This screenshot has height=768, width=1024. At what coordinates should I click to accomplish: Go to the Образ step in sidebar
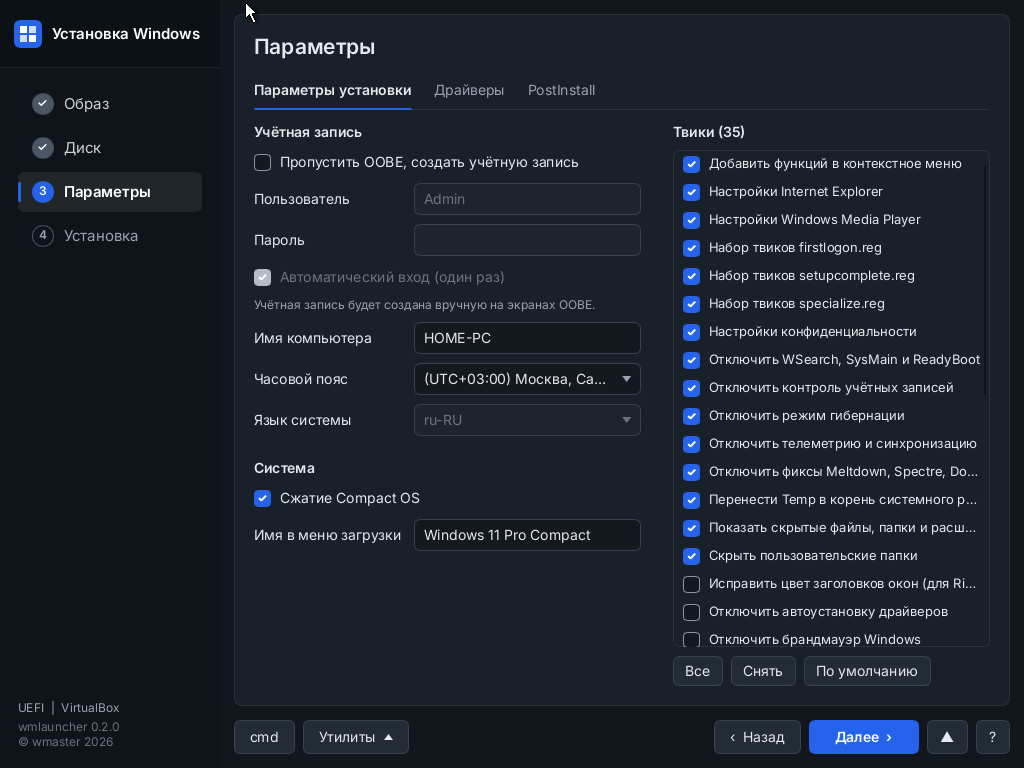110,104
